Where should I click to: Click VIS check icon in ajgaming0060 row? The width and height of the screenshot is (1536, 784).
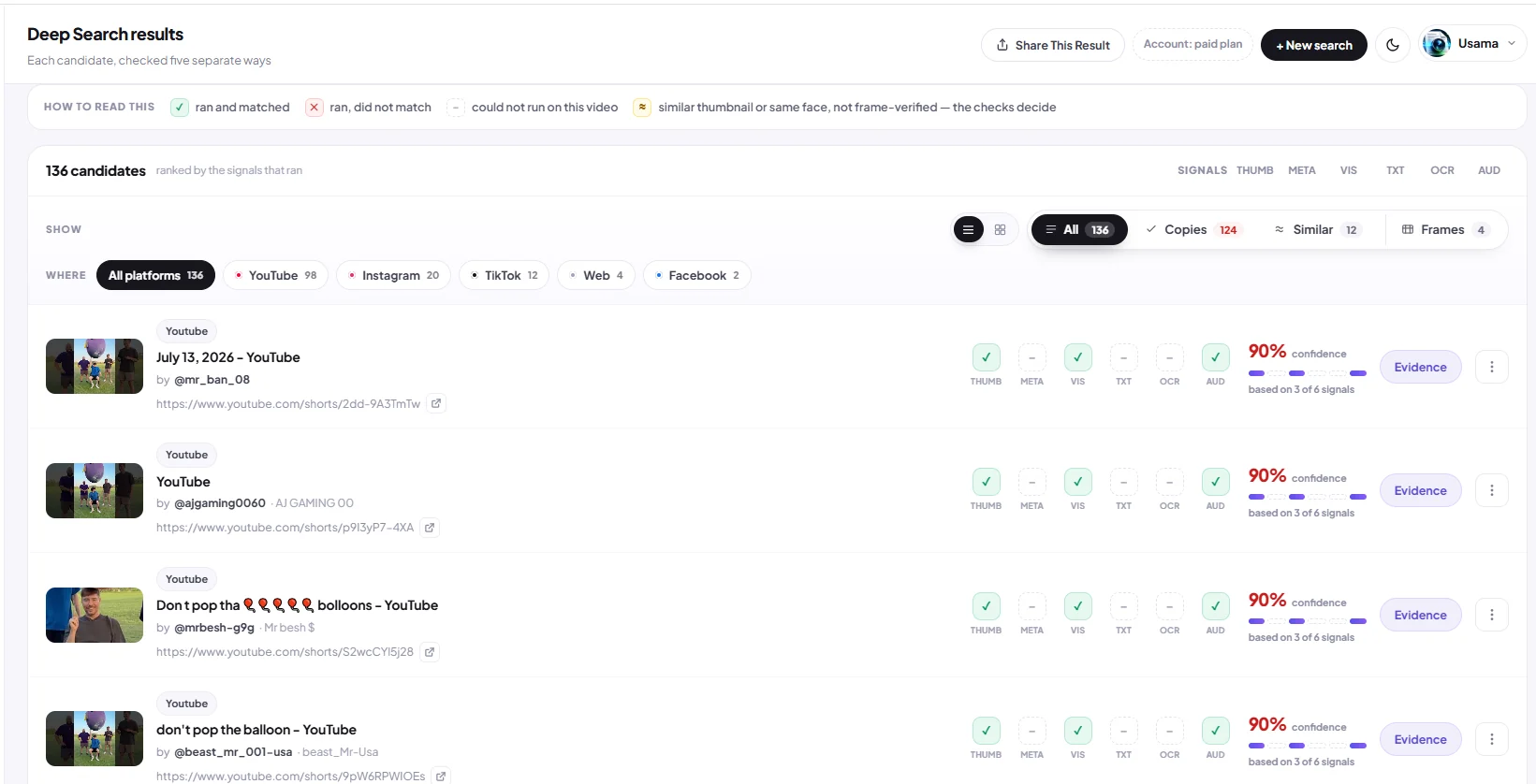1077,482
